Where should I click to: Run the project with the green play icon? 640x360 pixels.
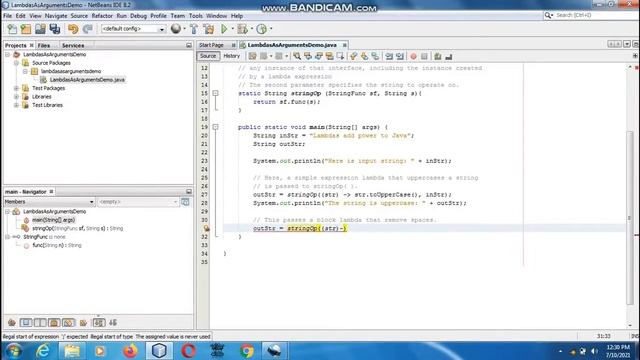pos(224,29)
